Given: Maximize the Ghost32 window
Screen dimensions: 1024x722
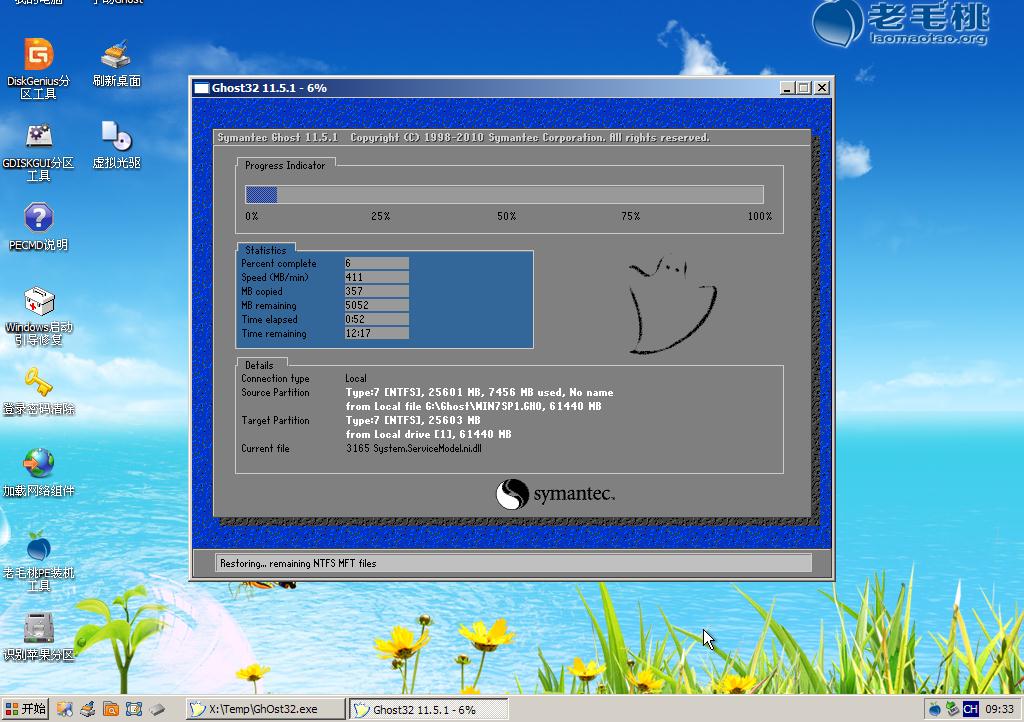Looking at the screenshot, I should point(804,88).
